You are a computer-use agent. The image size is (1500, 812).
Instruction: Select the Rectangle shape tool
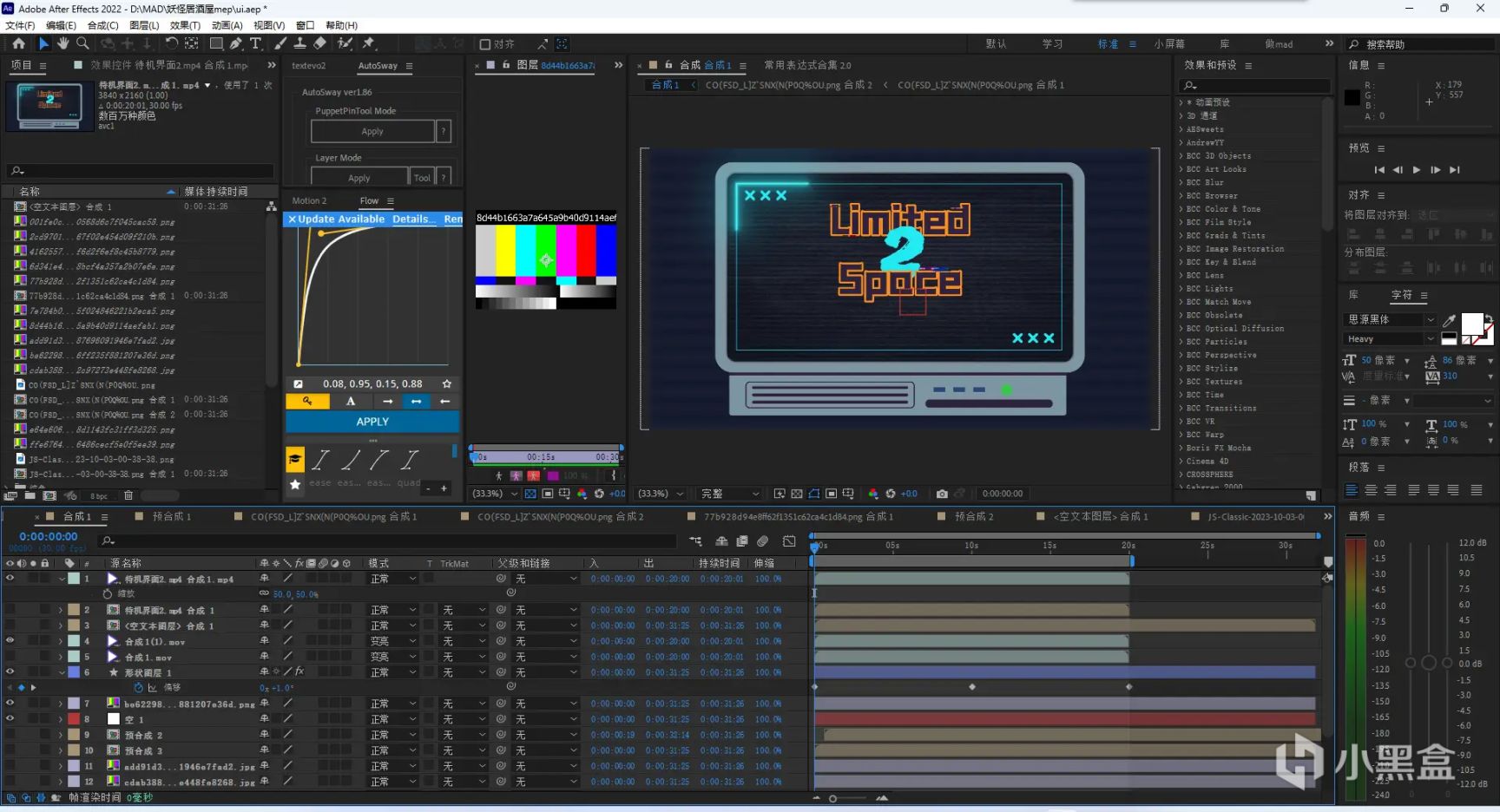coord(216,43)
